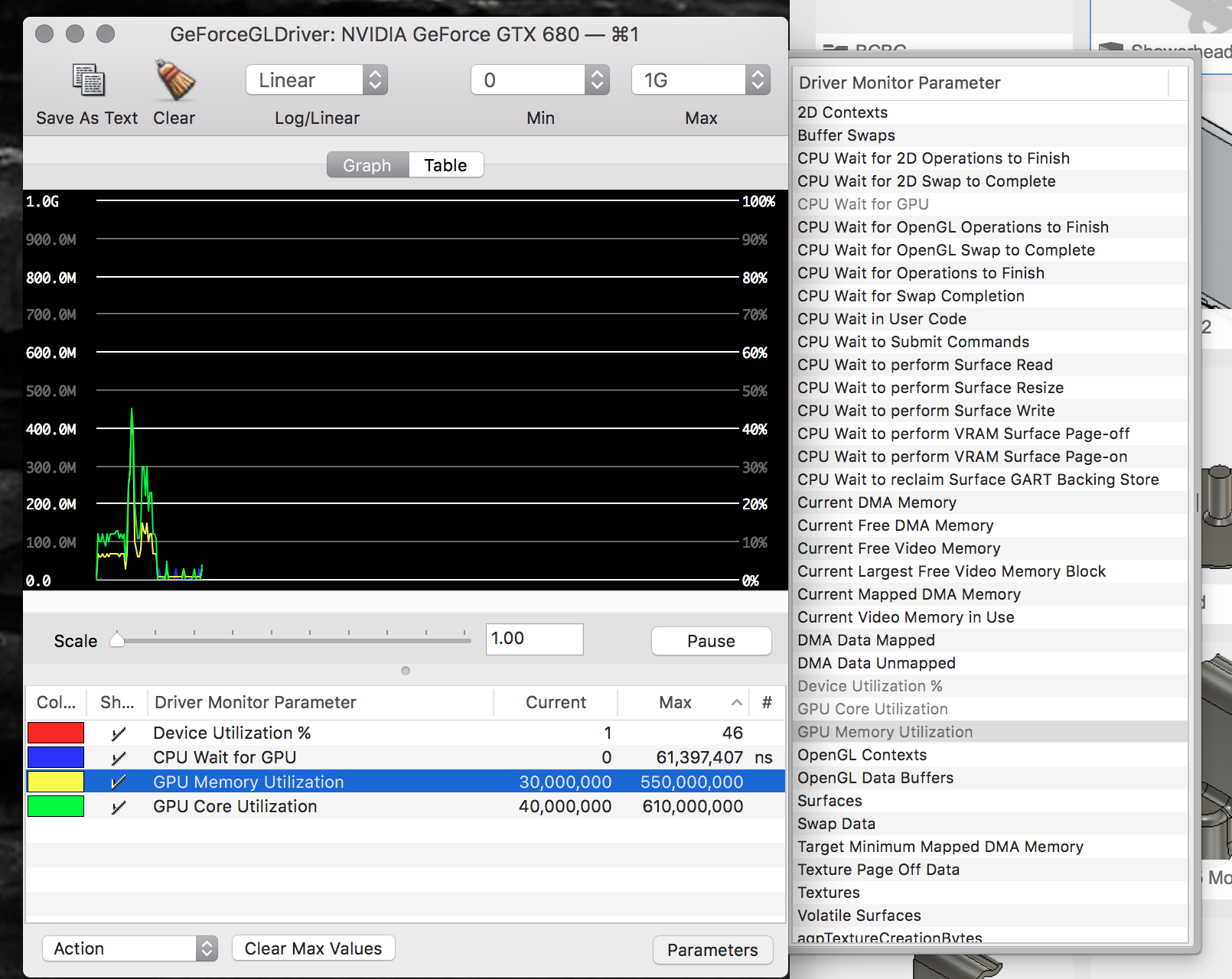This screenshot has height=979, width=1232.
Task: Select Current DMA Memory parameter
Action: click(x=990, y=503)
